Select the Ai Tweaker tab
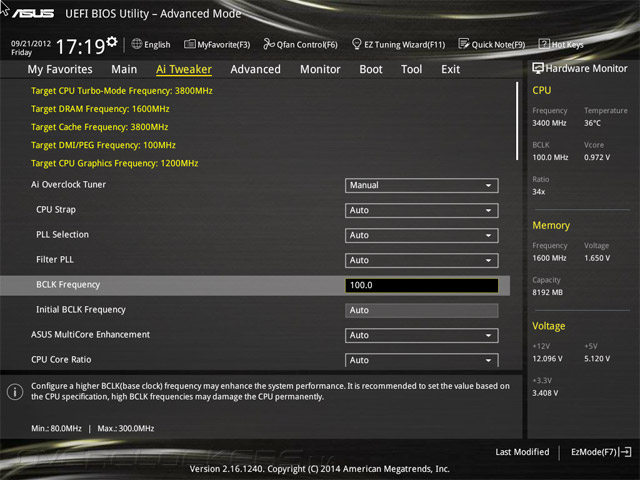 coord(184,69)
